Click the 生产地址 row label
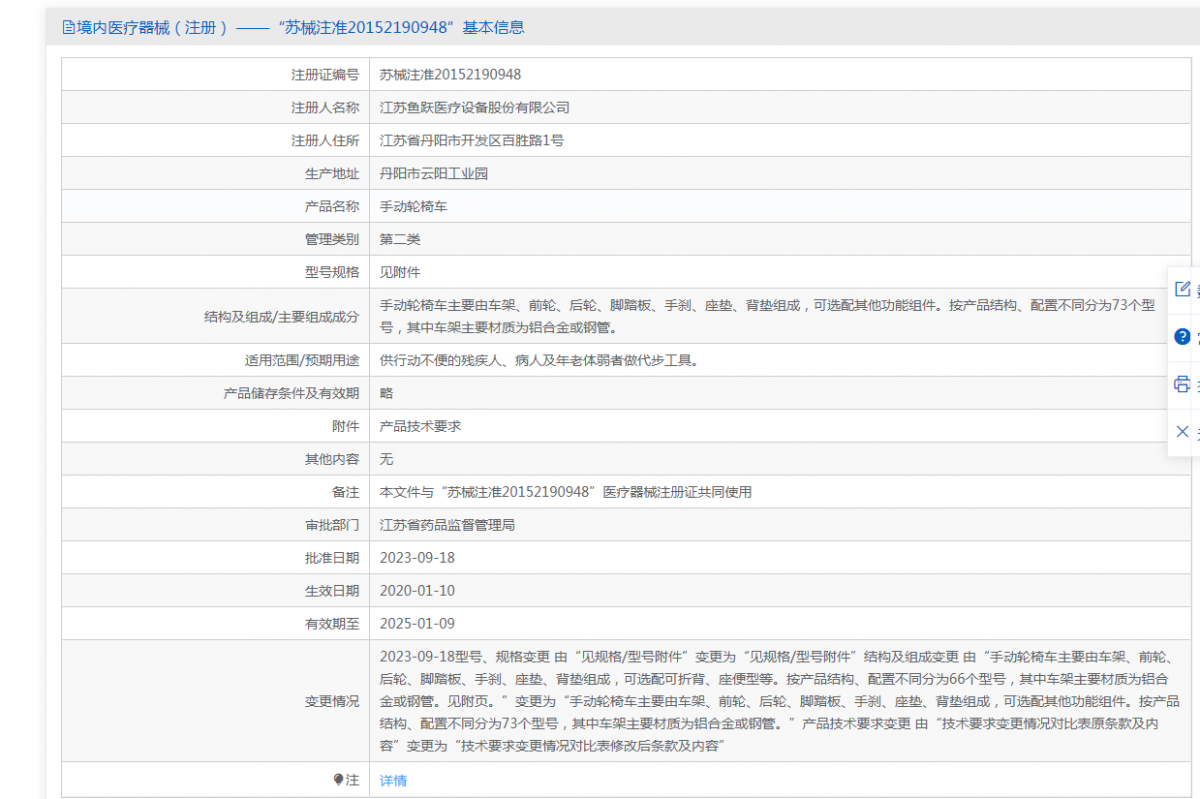Image resolution: width=1200 pixels, height=799 pixels. point(332,174)
